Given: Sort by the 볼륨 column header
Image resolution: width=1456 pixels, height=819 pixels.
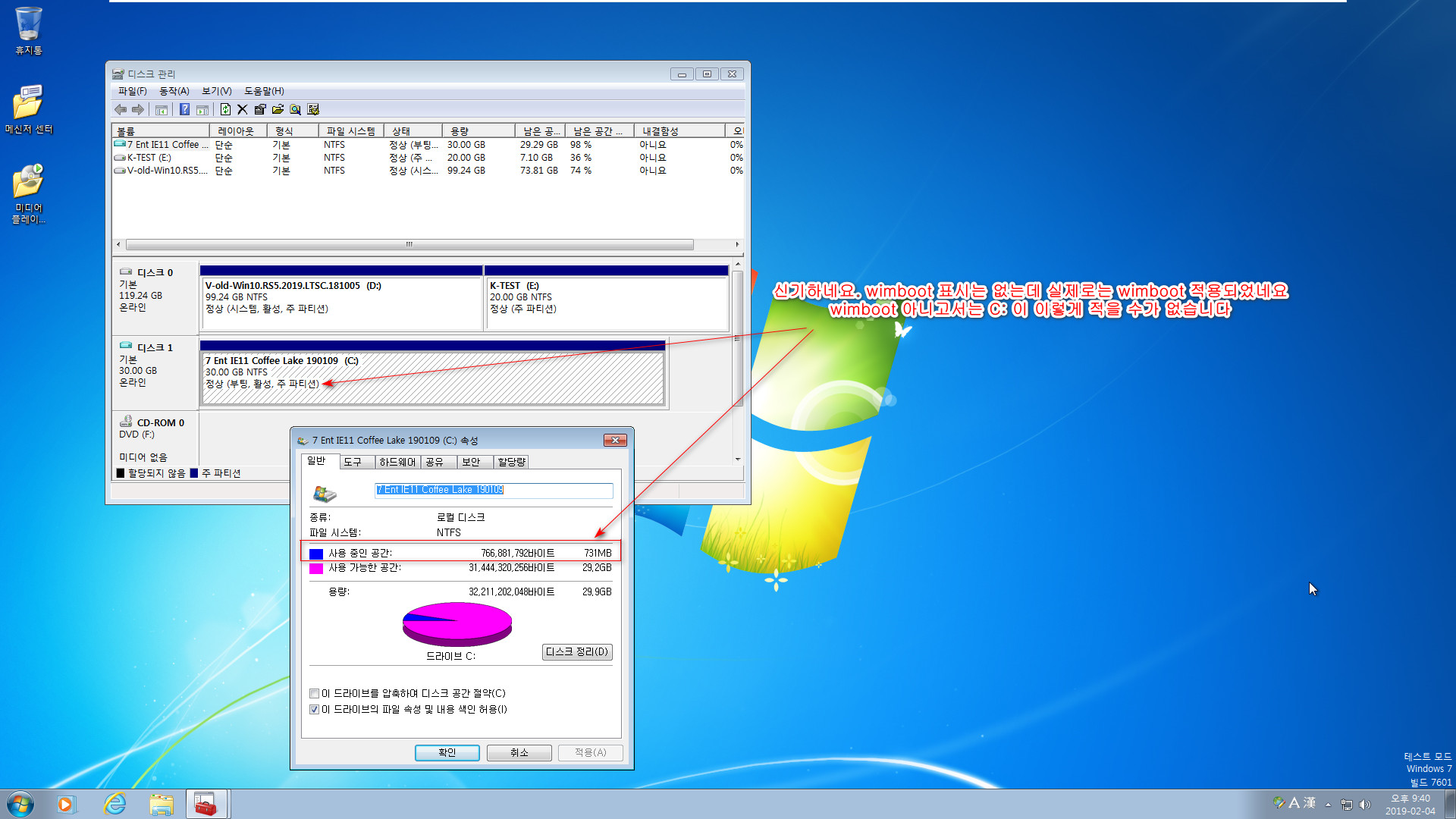Looking at the screenshot, I should [x=160, y=131].
